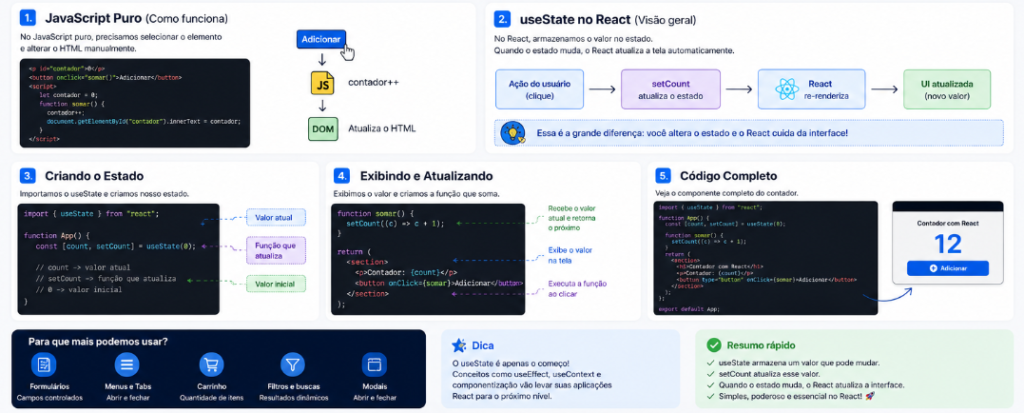The width and height of the screenshot is (1024, 413).
Task: Click the Função que atualiza label
Action: (x=274, y=250)
